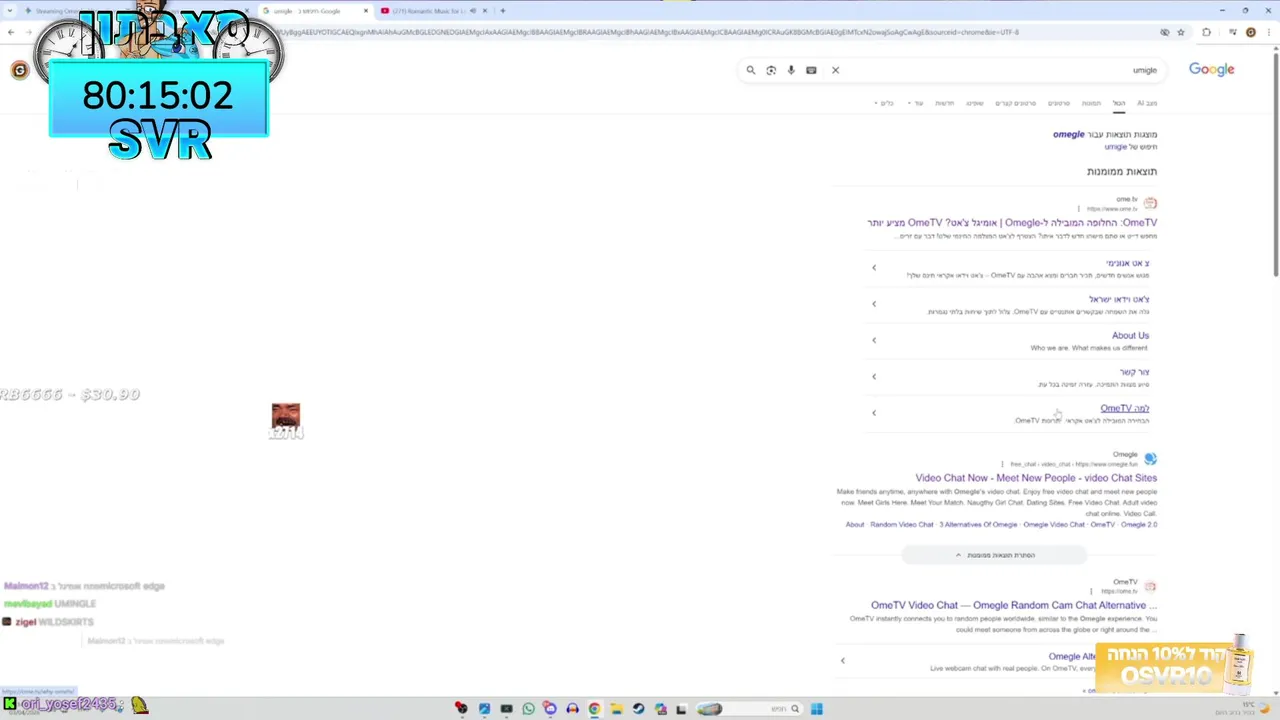This screenshot has height=720, width=1280.
Task: Open Steam from the taskbar
Action: tap(638, 709)
